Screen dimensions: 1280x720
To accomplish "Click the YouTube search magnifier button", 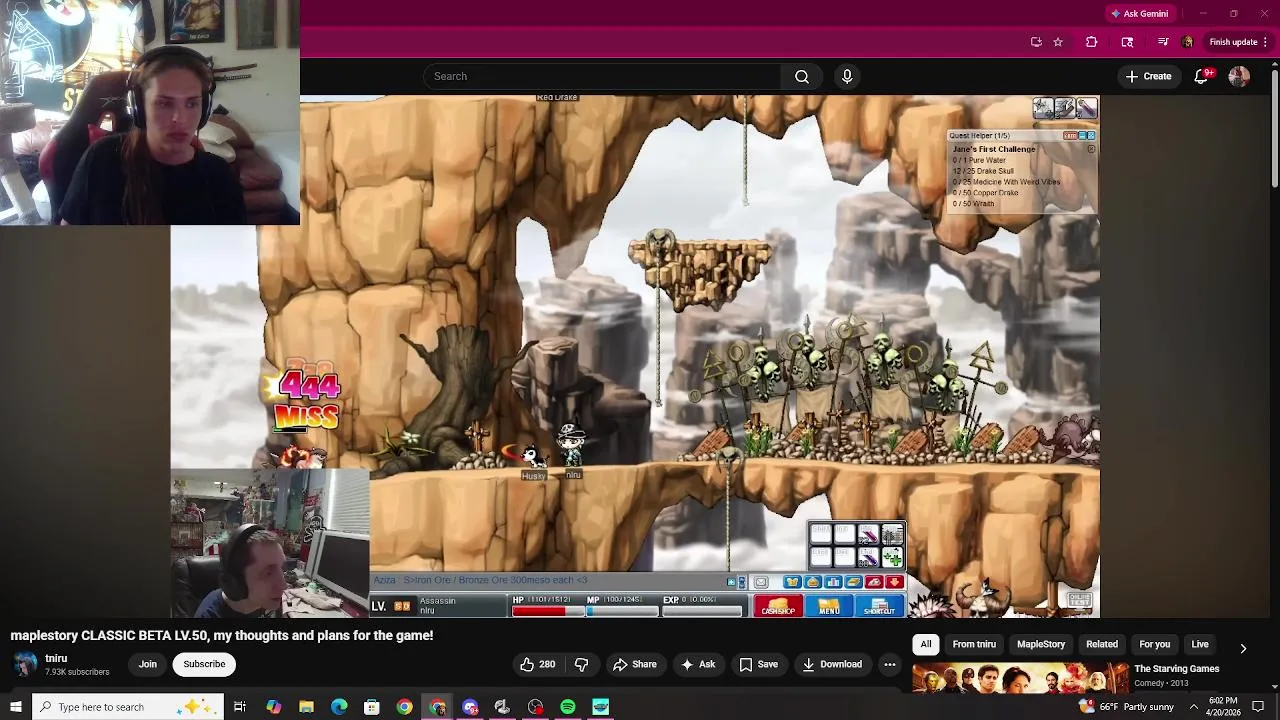I will [x=802, y=76].
